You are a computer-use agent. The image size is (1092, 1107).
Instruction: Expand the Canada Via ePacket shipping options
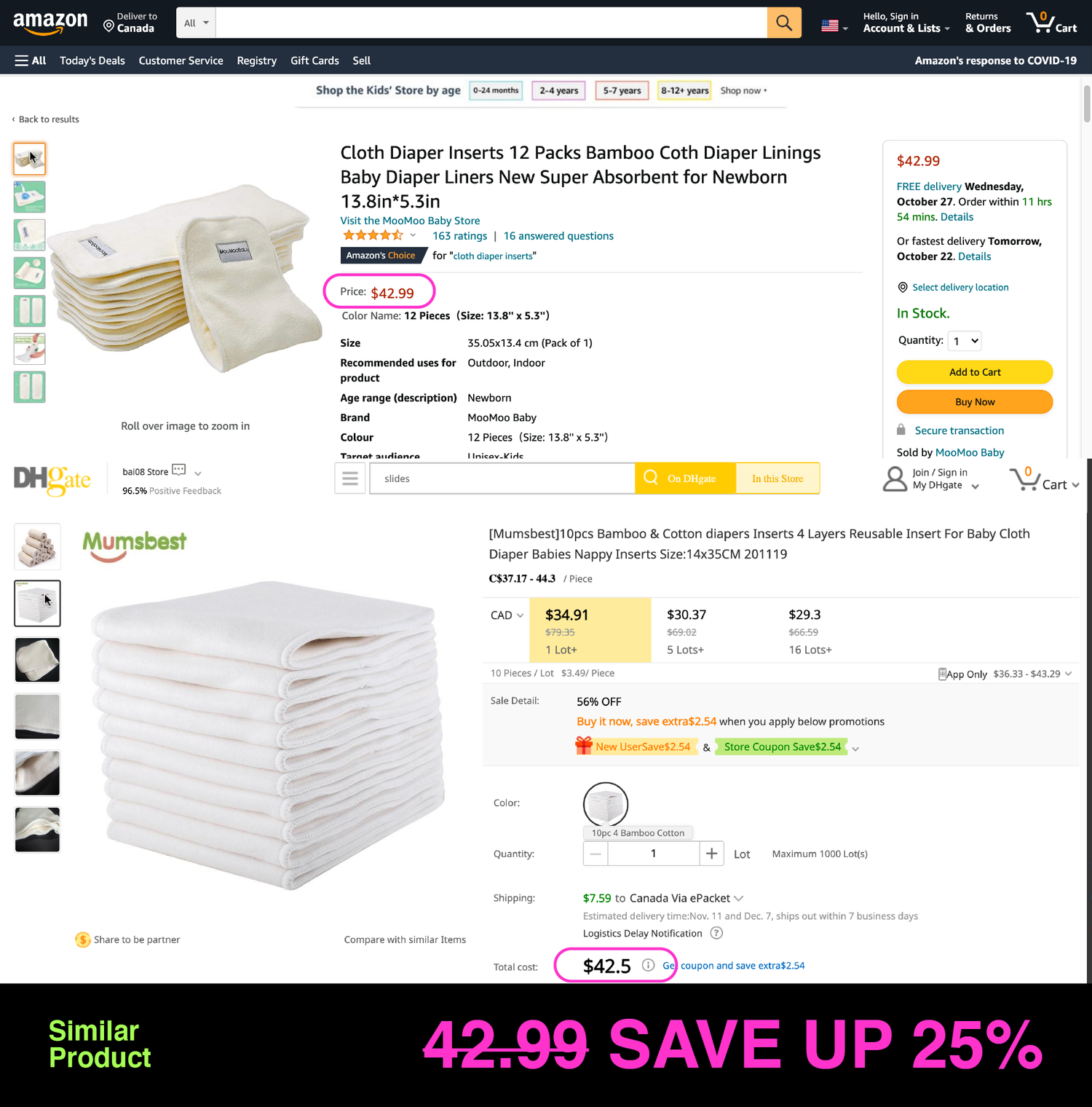click(739, 899)
